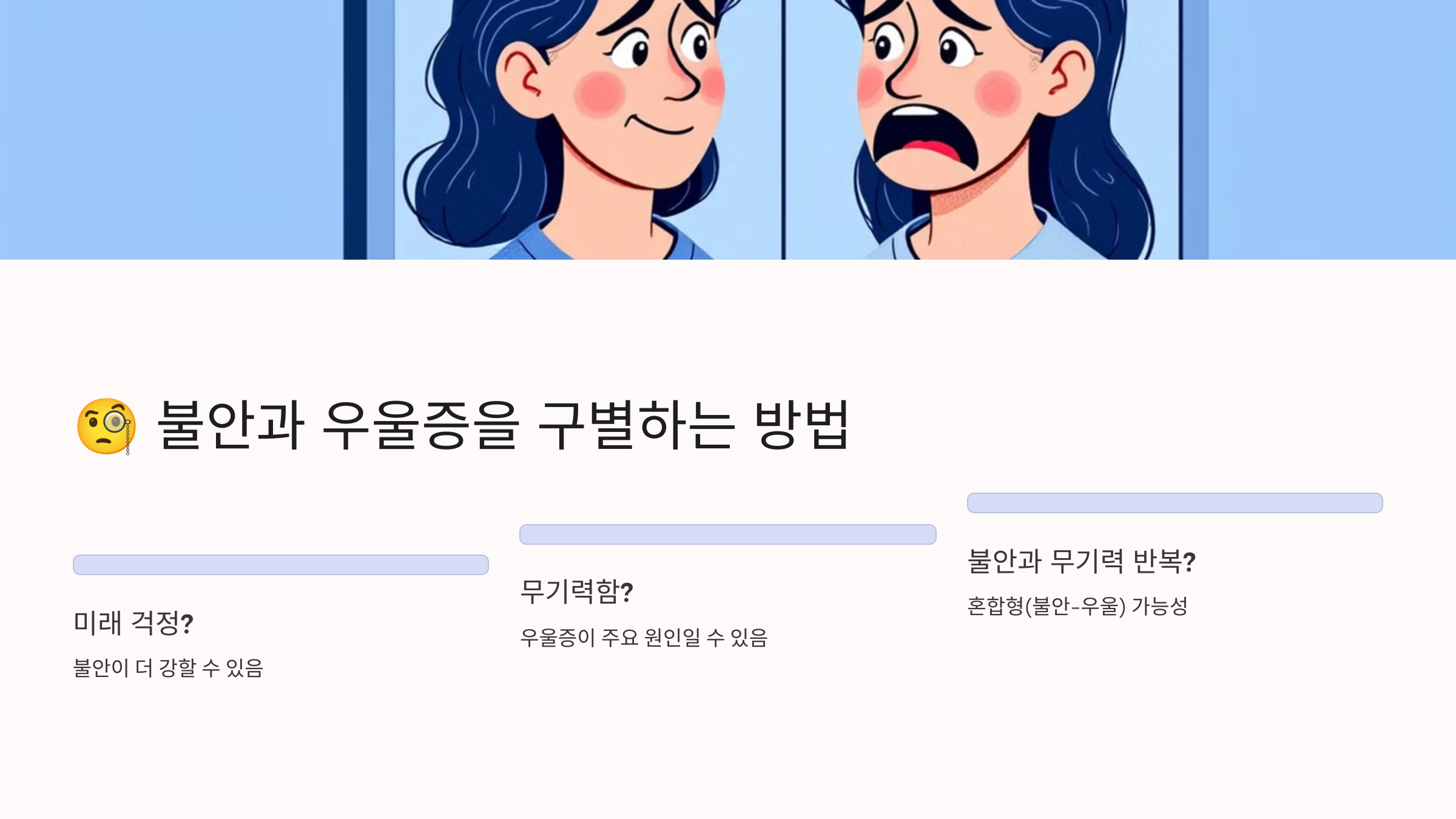Click the lavender bar above 미래 걱정
This screenshot has height=819, width=1456.
point(281,565)
